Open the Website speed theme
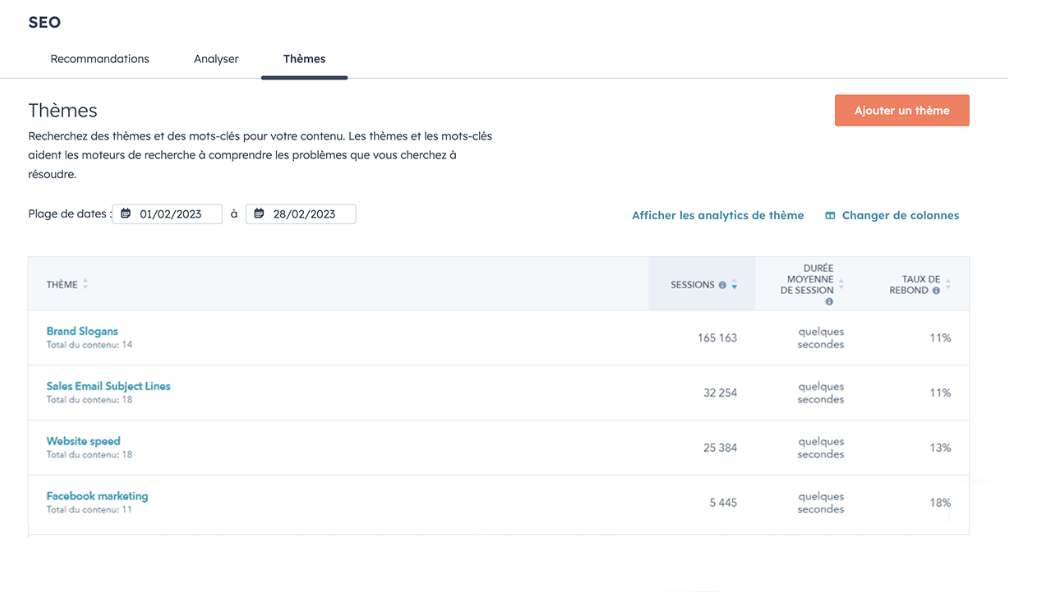The image size is (1038, 614). pos(83,441)
